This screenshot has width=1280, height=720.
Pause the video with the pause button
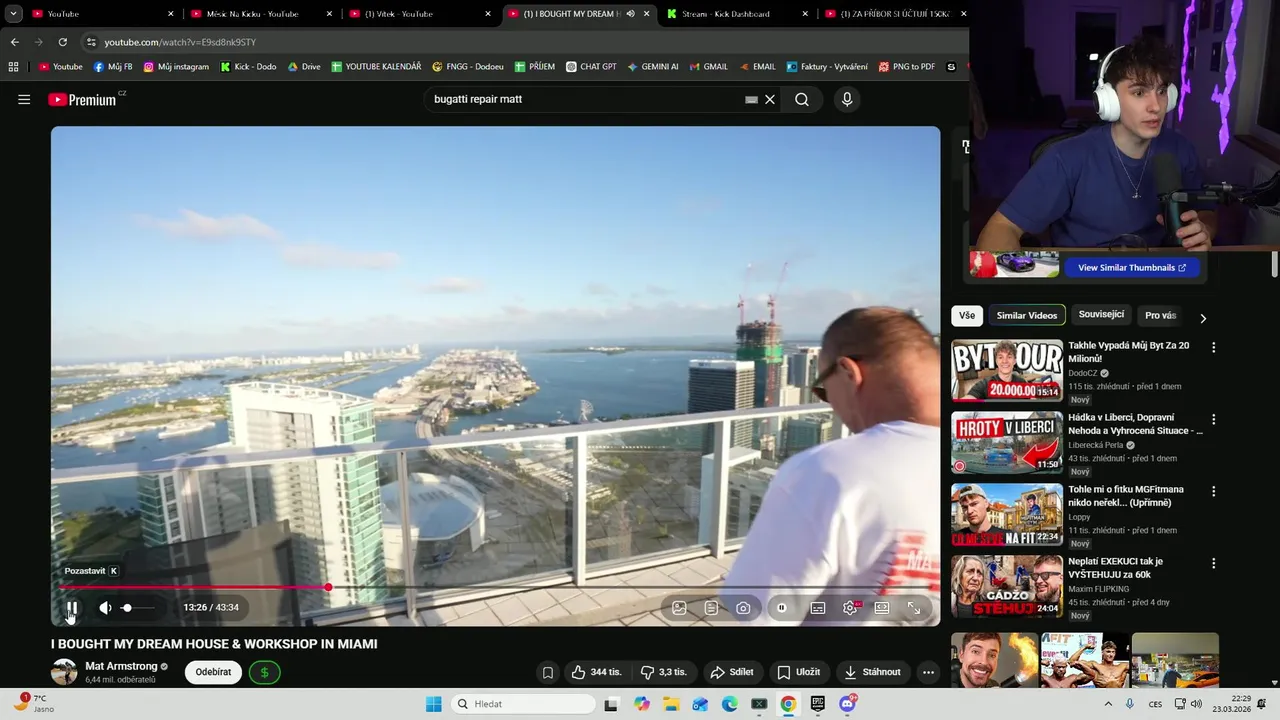tap(72, 608)
